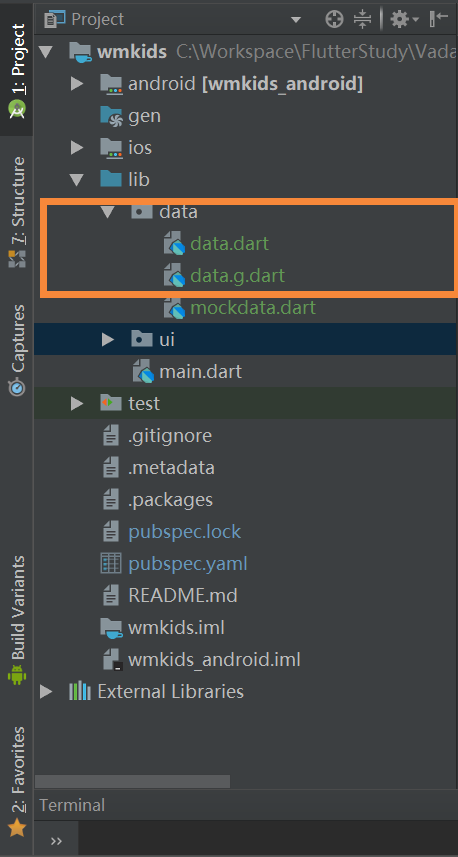Click the External Libraries bars icon
Image resolution: width=458 pixels, height=857 pixels.
pyautogui.click(x=80, y=691)
